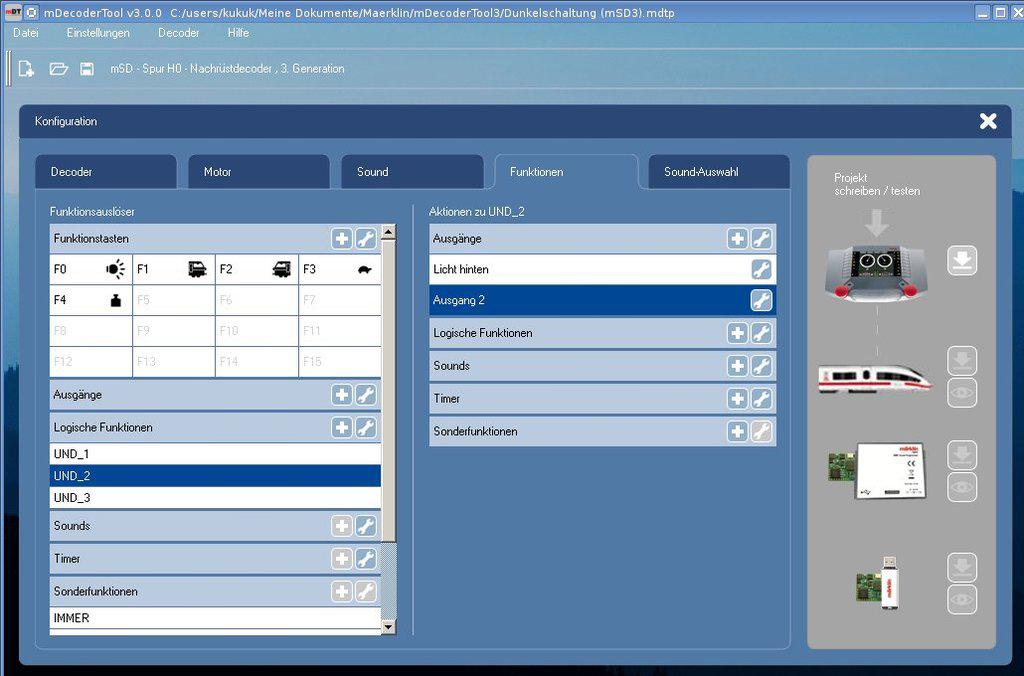
Task: Click wrench icon next to Licht hinten
Action: (x=761, y=270)
